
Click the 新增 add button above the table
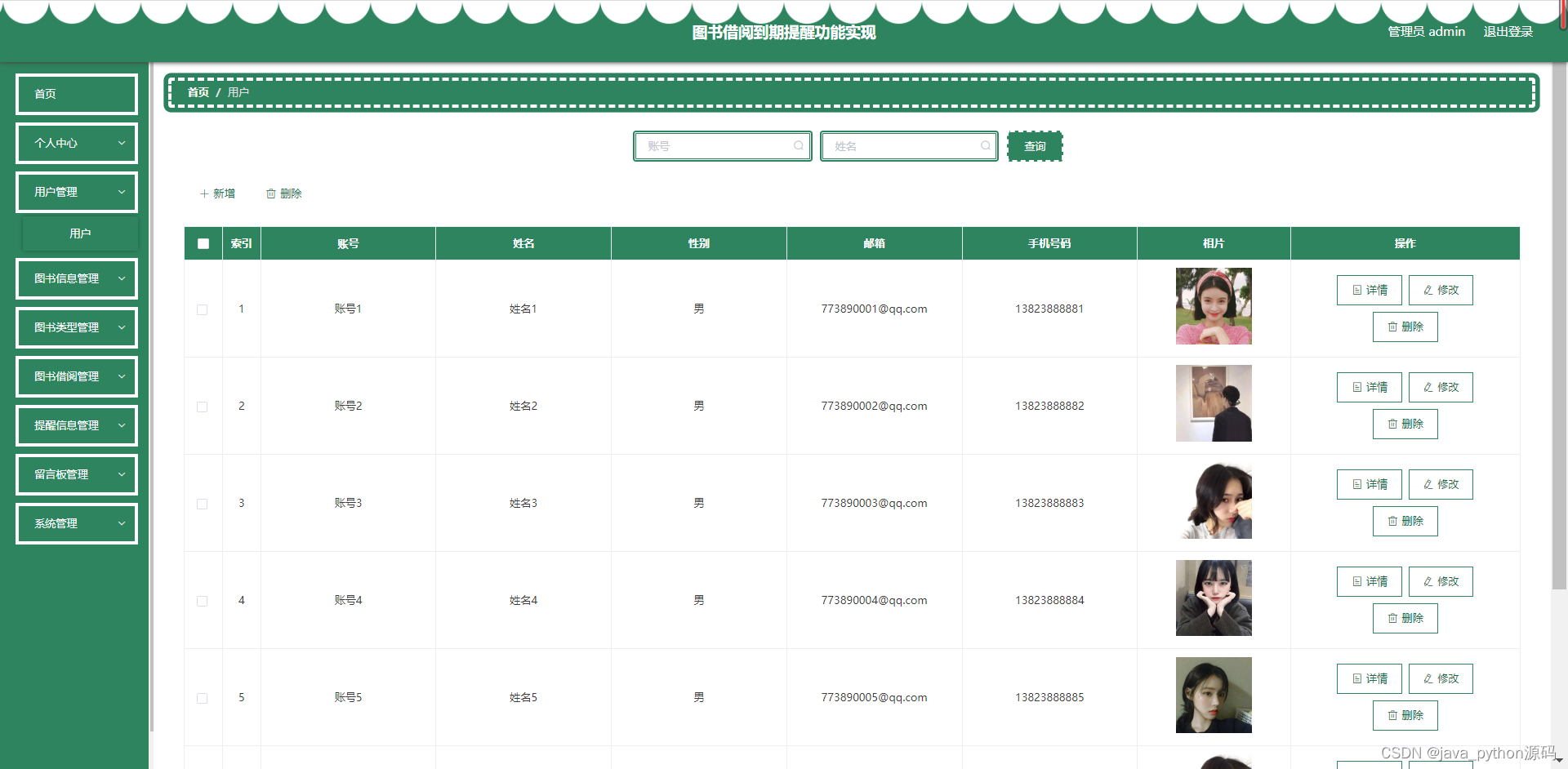tap(217, 193)
